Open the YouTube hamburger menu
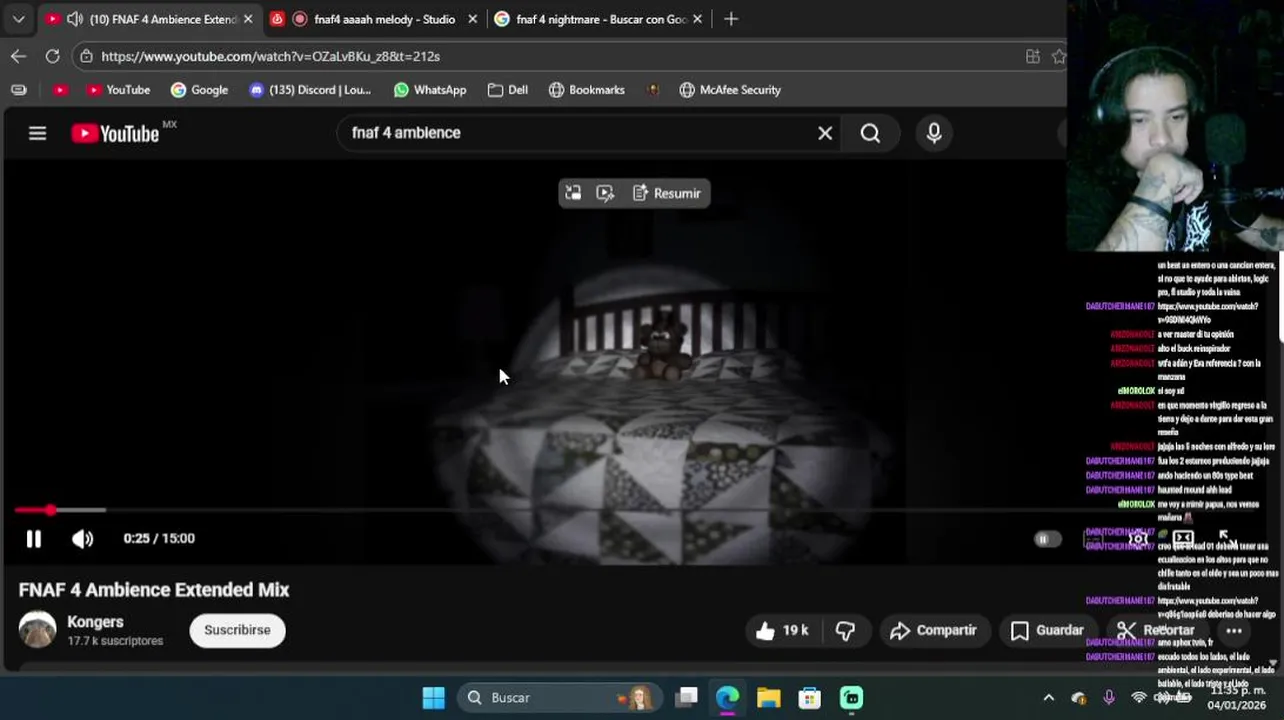Image resolution: width=1284 pixels, height=720 pixels. 37,133
